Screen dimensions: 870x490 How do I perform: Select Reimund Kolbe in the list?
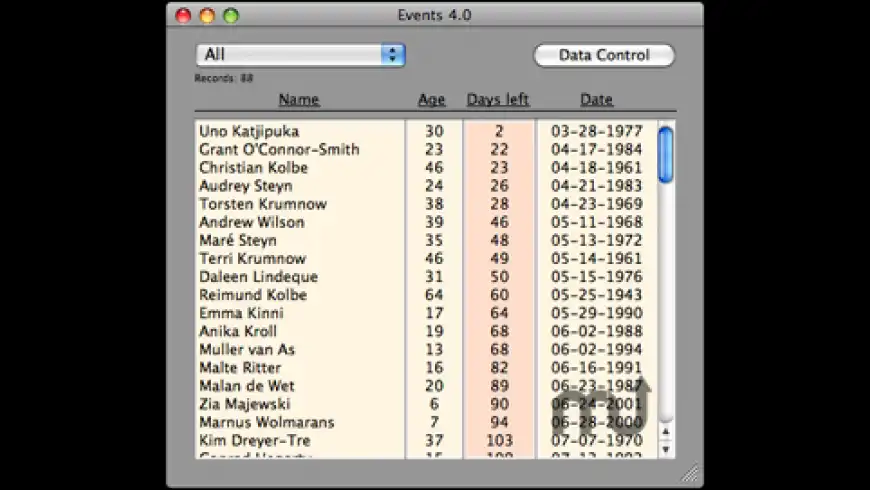(x=253, y=295)
